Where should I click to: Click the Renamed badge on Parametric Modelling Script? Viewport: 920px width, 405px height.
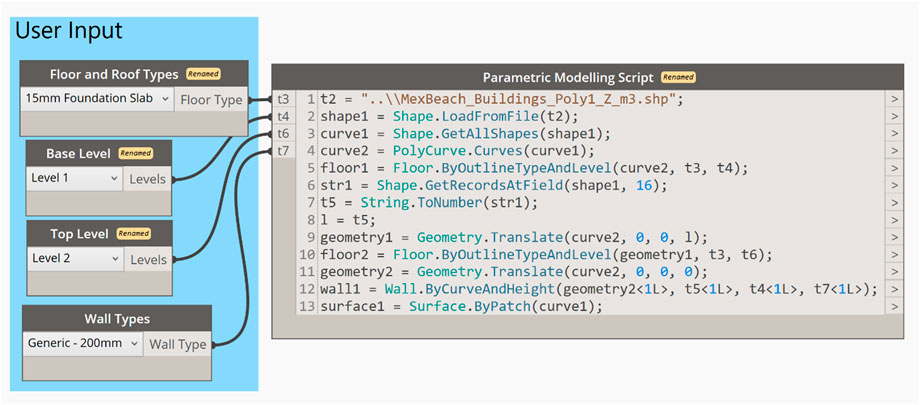(x=678, y=77)
